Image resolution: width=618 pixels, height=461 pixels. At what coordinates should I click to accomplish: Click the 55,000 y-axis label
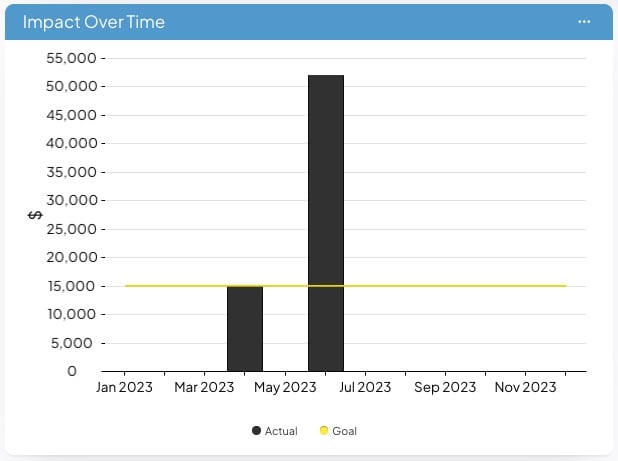71,58
